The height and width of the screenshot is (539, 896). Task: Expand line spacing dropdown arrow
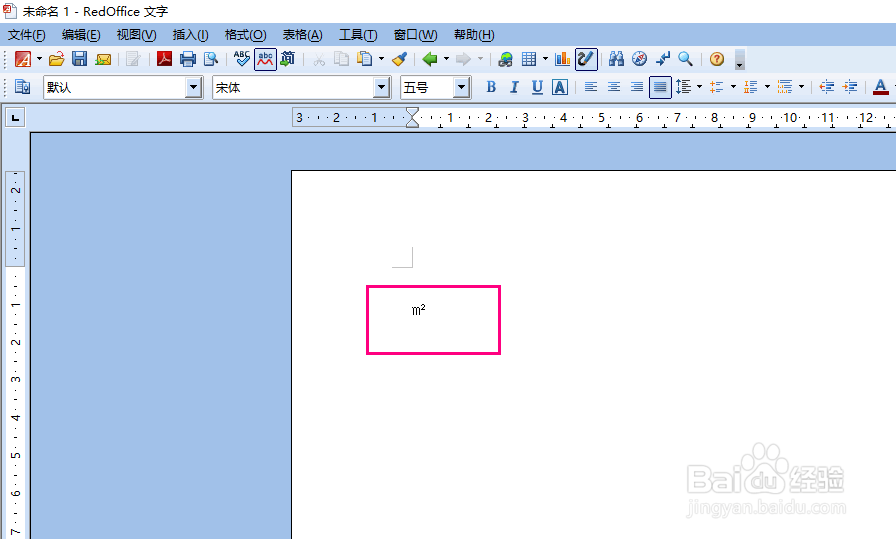(699, 87)
